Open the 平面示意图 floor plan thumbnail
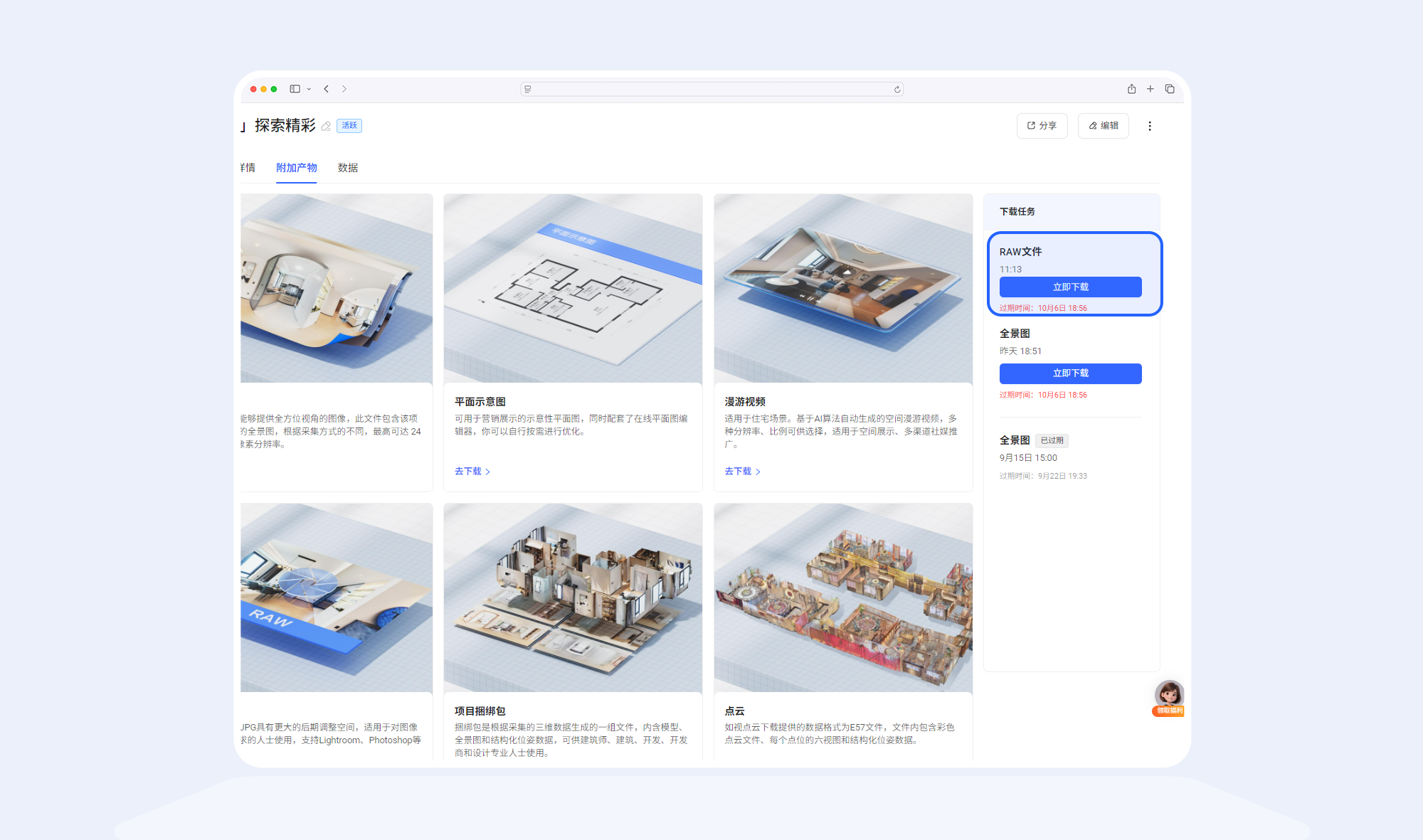Screen dimensions: 1423x840 click(573, 288)
